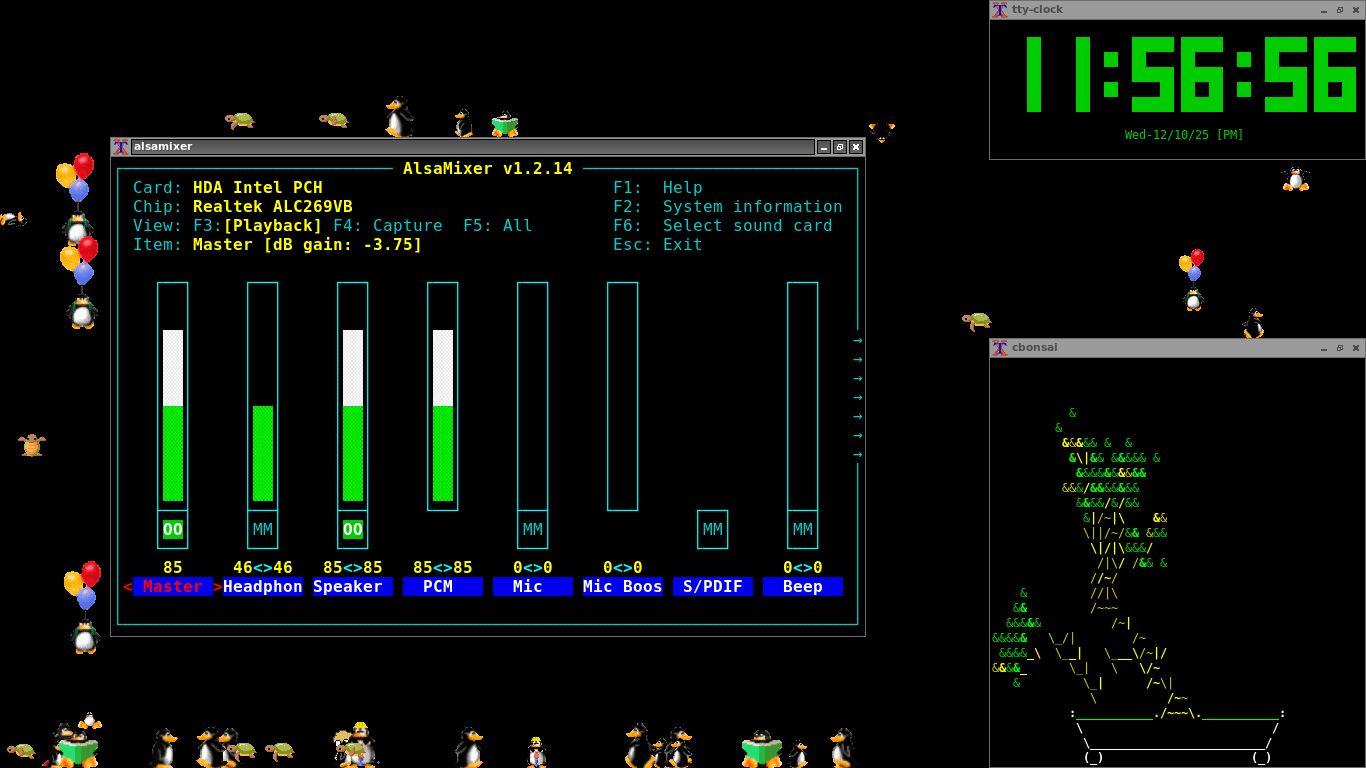Click the chip name Realtek ALC269VB
Viewport: 1366px width, 768px height.
(273, 207)
